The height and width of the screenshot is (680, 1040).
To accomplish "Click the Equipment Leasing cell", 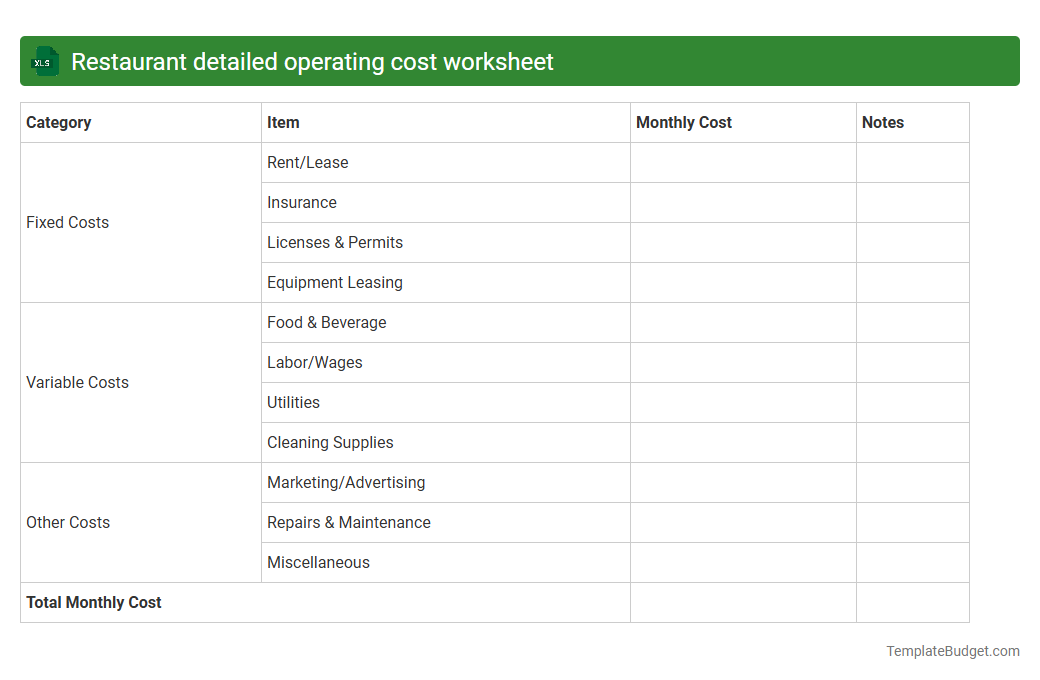I will click(x=334, y=282).
